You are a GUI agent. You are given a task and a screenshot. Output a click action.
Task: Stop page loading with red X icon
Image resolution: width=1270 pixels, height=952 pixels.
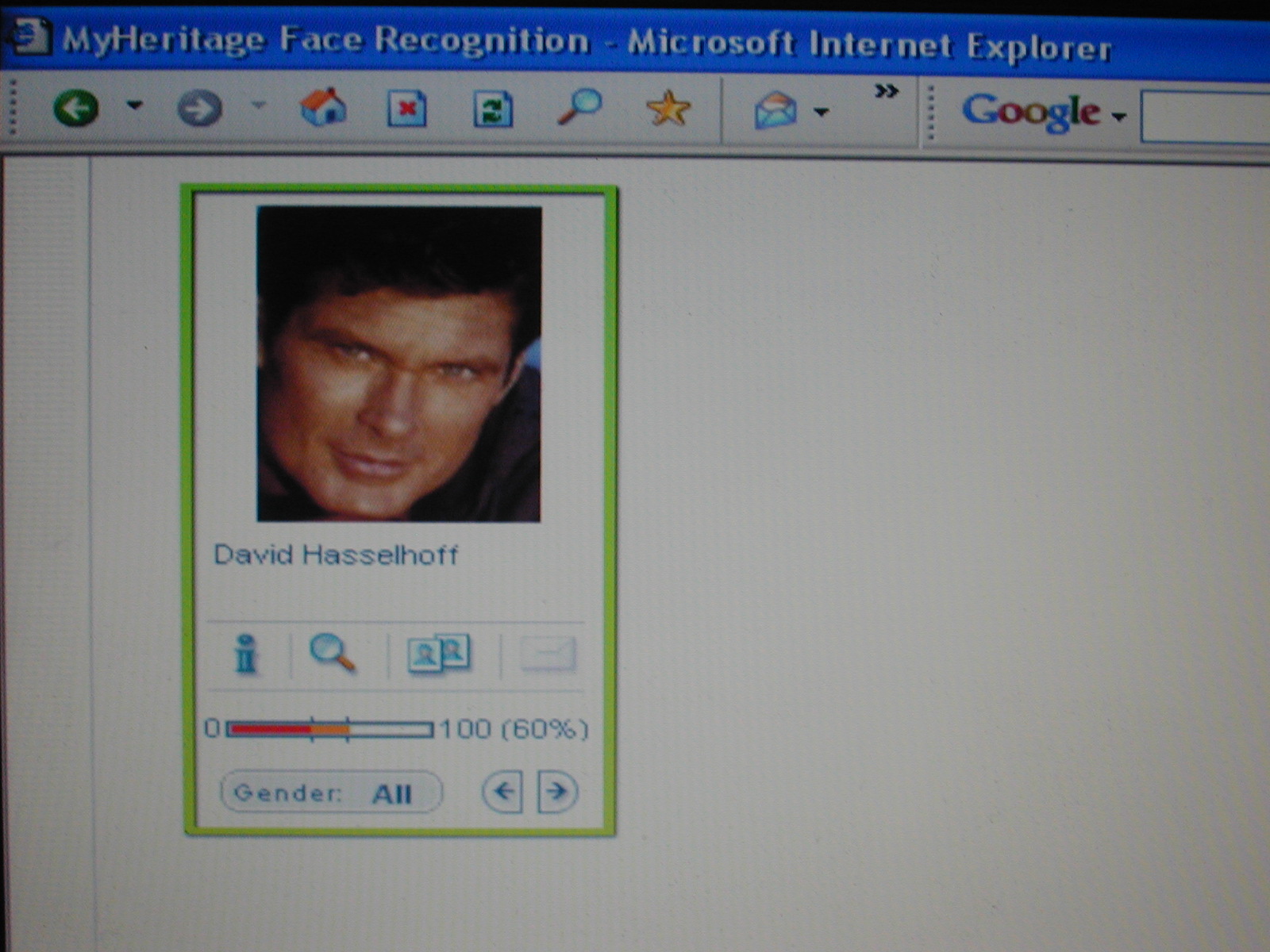[407, 109]
